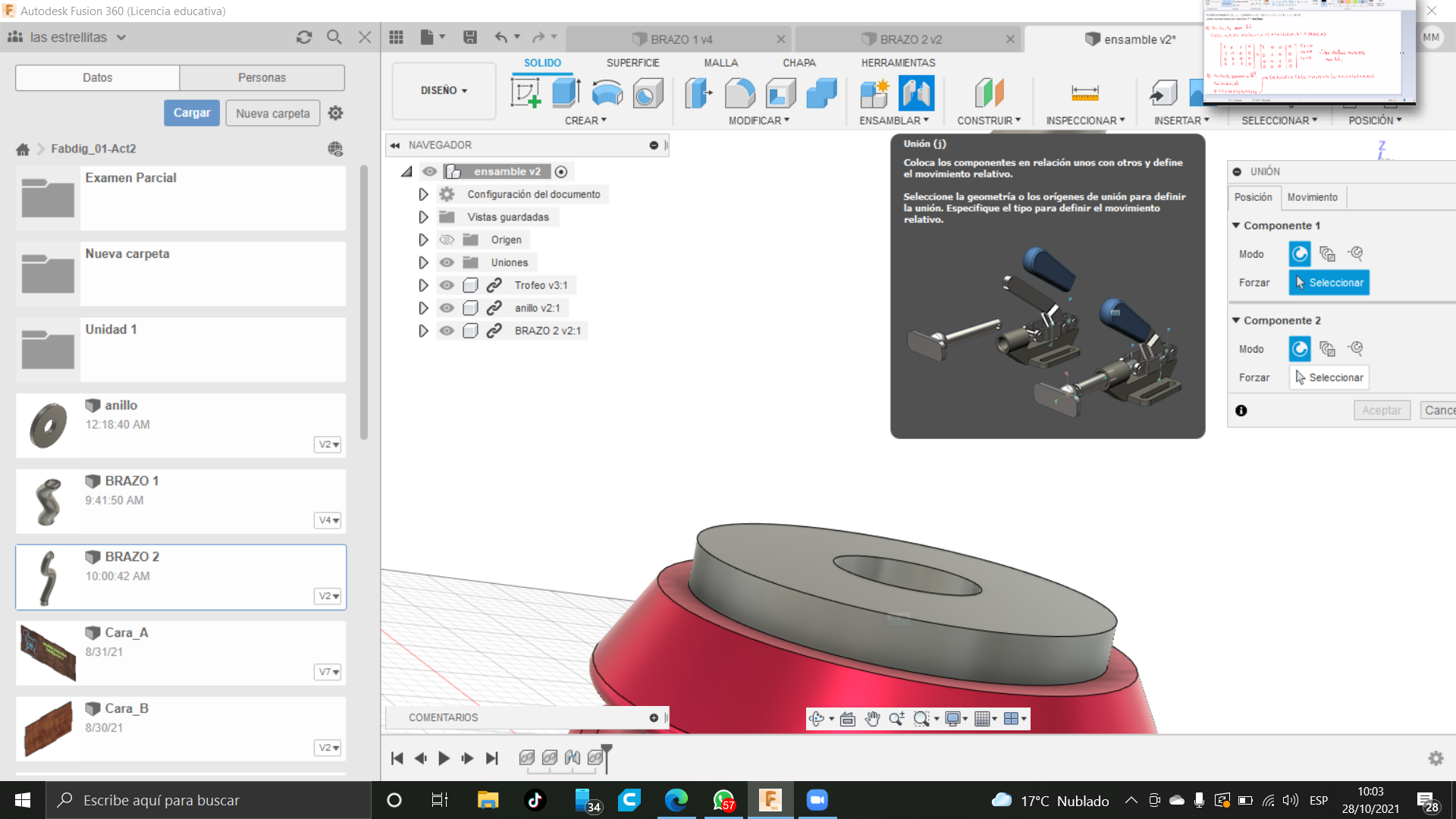Viewport: 1456px width, 819px height.
Task: Expand the Uniones folder tree
Action: [423, 262]
